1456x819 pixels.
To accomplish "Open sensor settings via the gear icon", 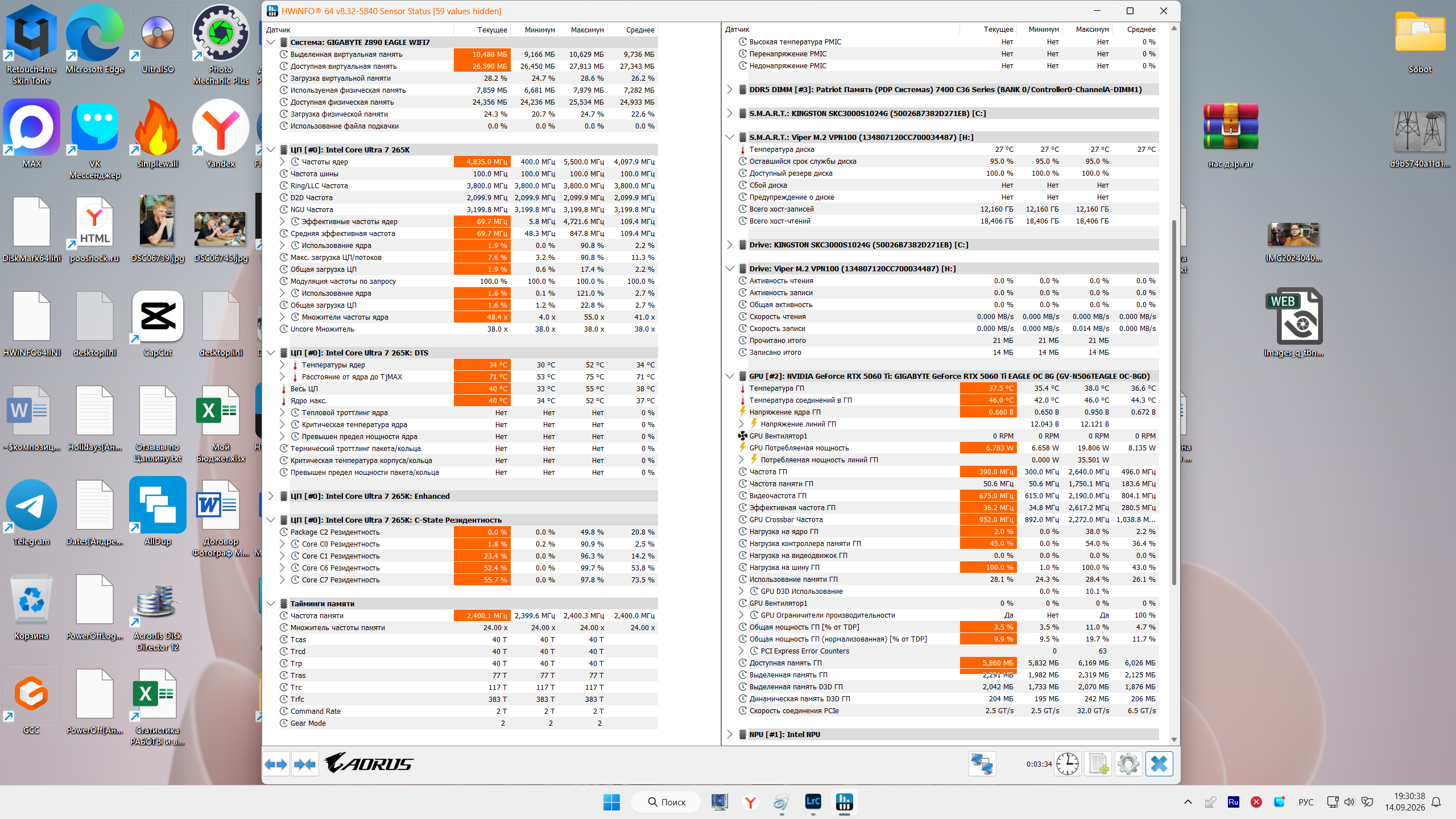I will pos(1128,764).
